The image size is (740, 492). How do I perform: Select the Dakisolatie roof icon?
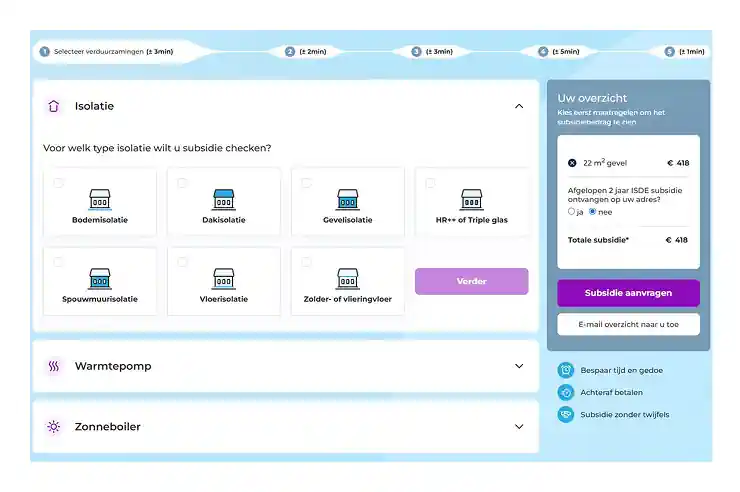pos(224,198)
